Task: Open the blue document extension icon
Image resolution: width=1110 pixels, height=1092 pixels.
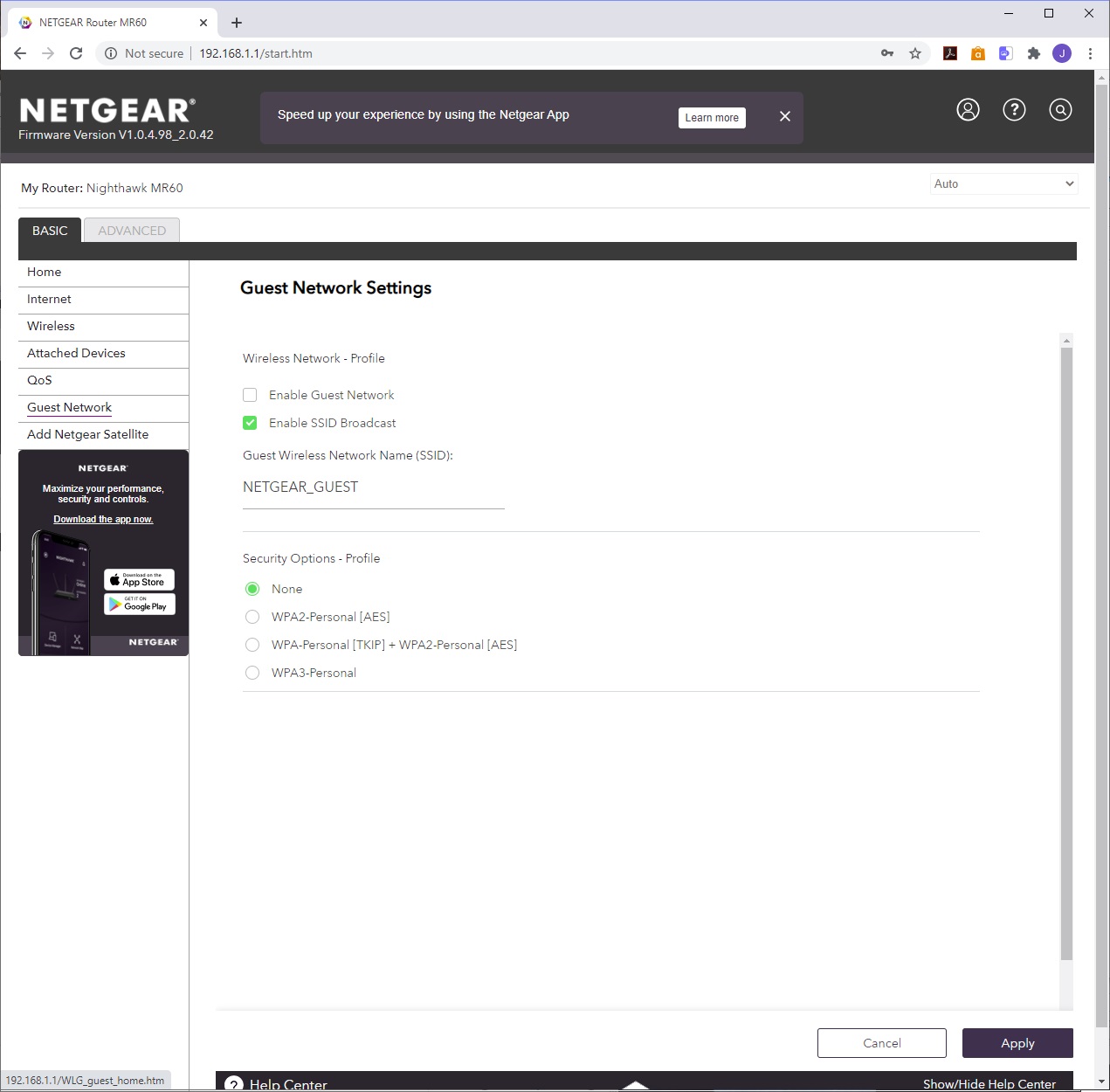Action: (x=1006, y=53)
